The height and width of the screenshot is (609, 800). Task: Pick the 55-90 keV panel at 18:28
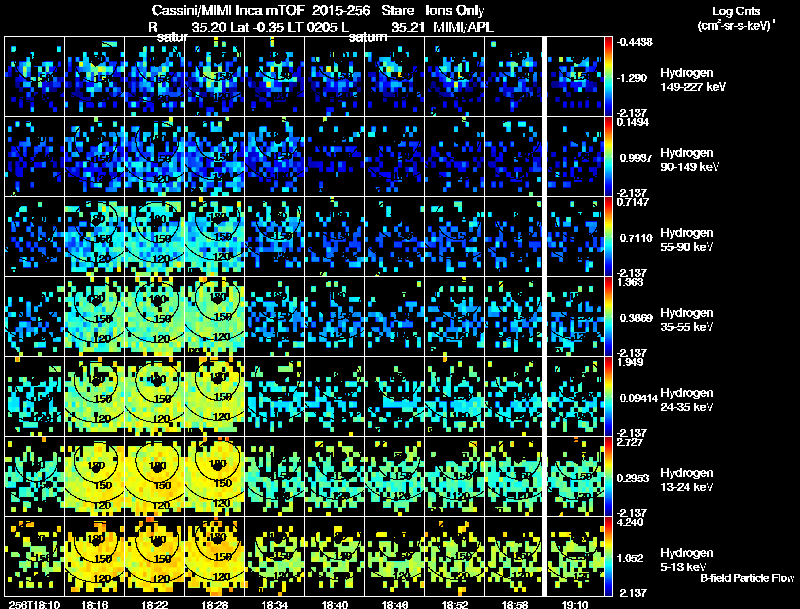click(x=214, y=236)
